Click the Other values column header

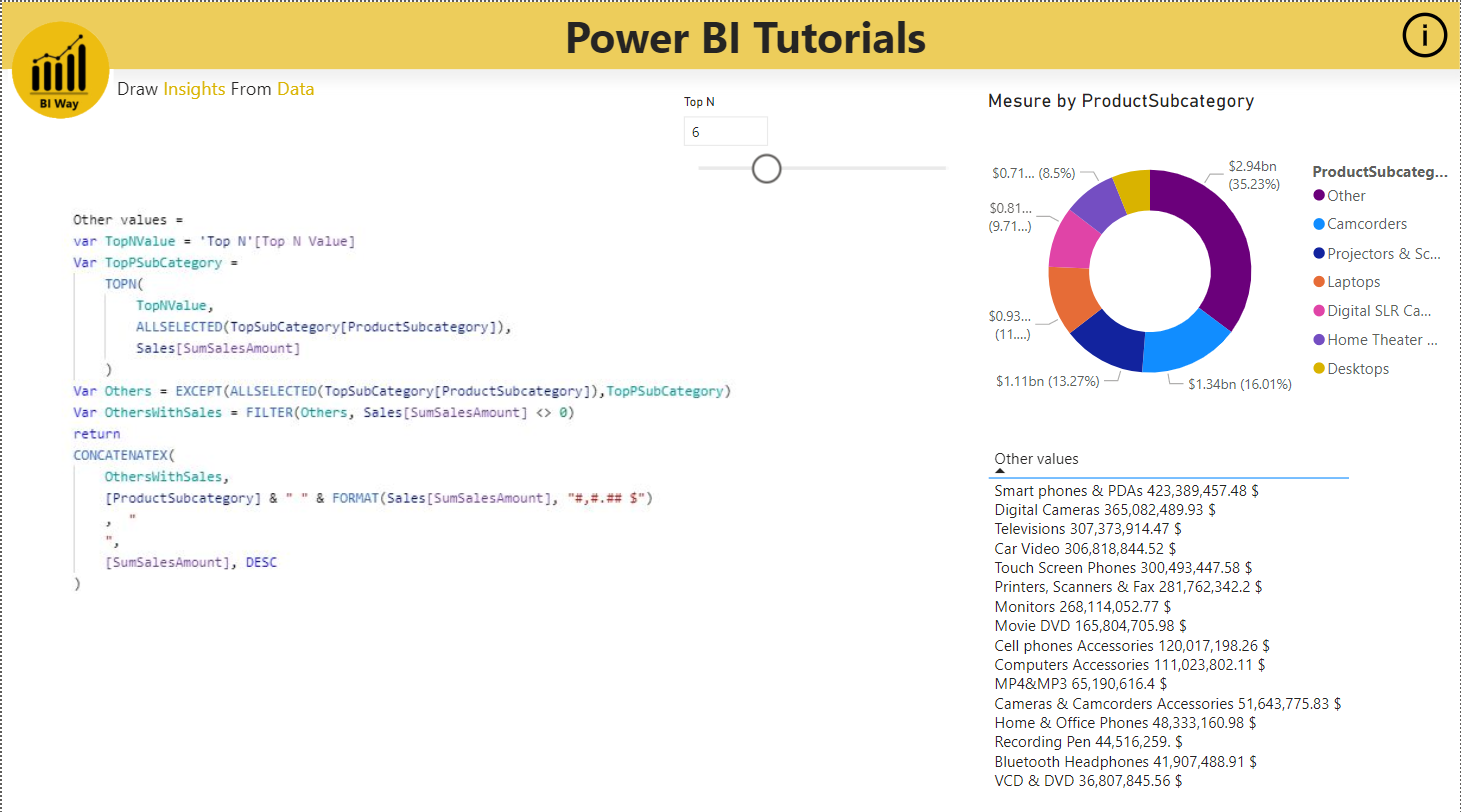tap(1036, 459)
